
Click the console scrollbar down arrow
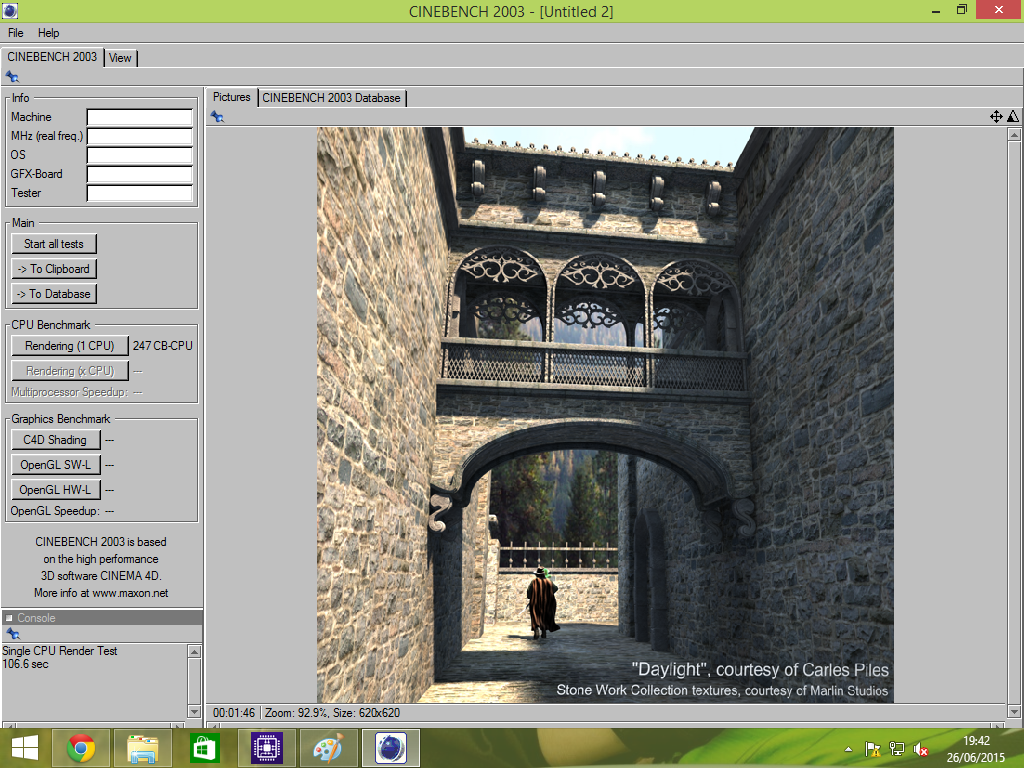[194, 711]
